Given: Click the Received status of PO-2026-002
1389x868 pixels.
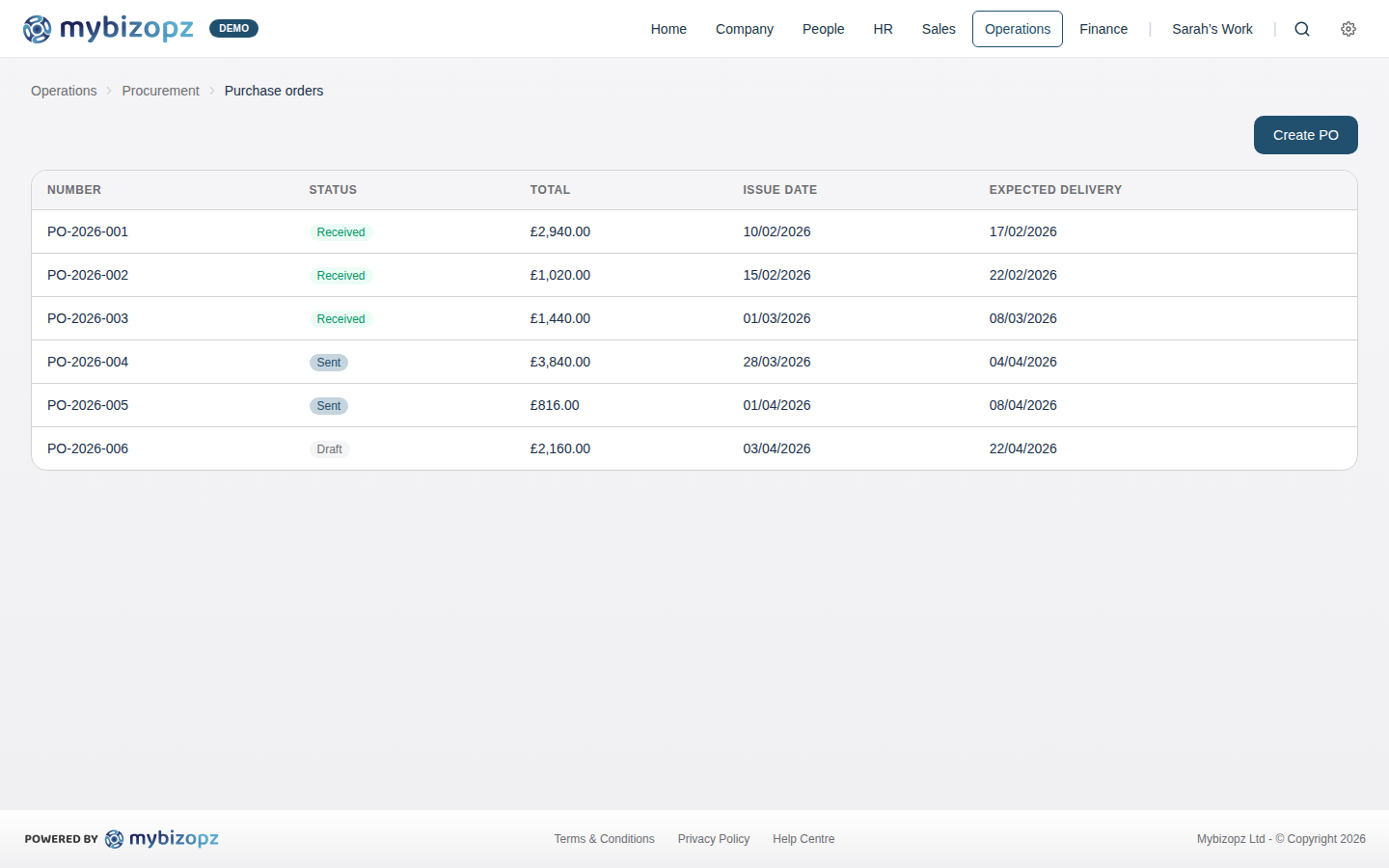Looking at the screenshot, I should pos(340,276).
